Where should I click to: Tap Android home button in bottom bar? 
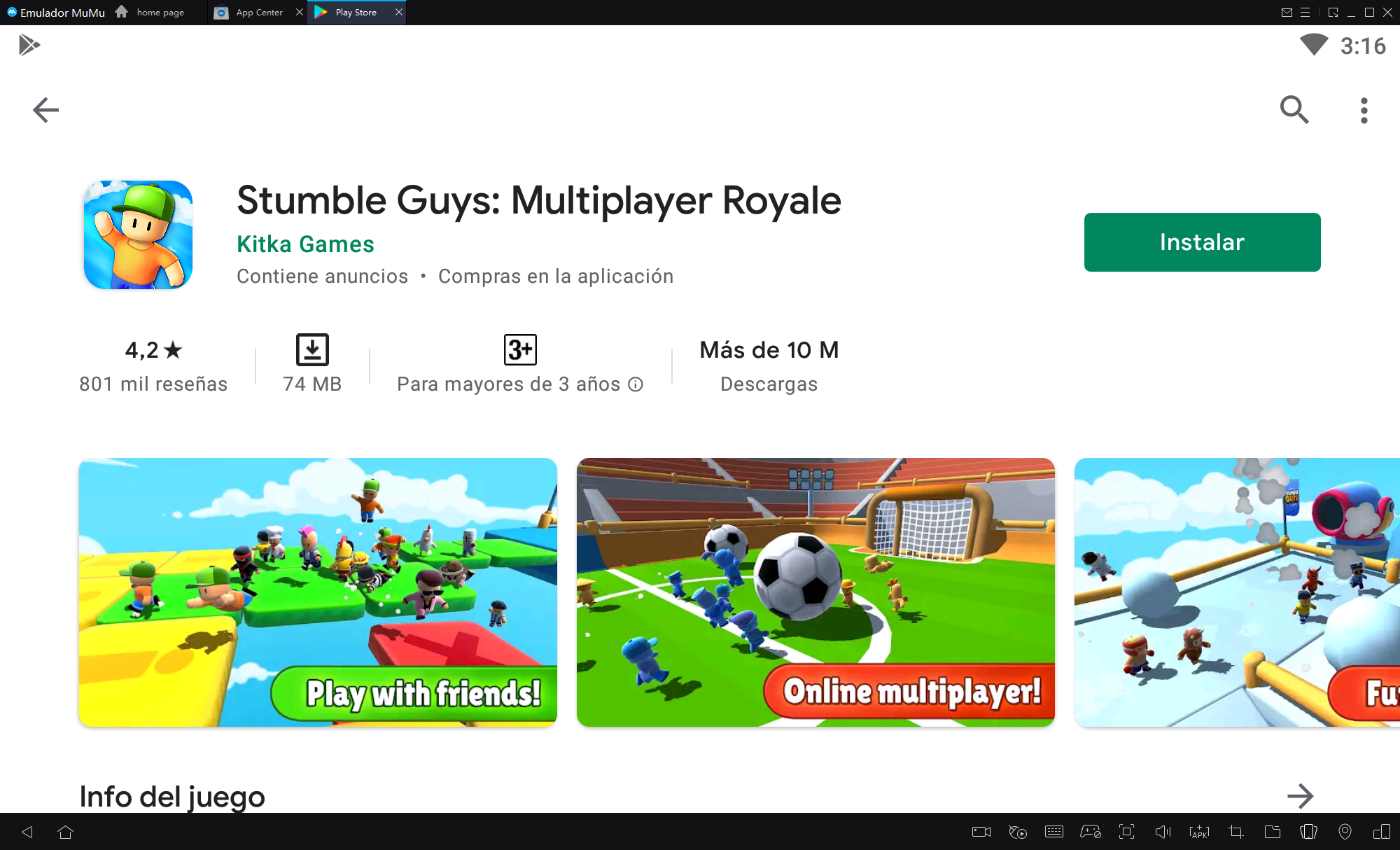click(x=66, y=832)
